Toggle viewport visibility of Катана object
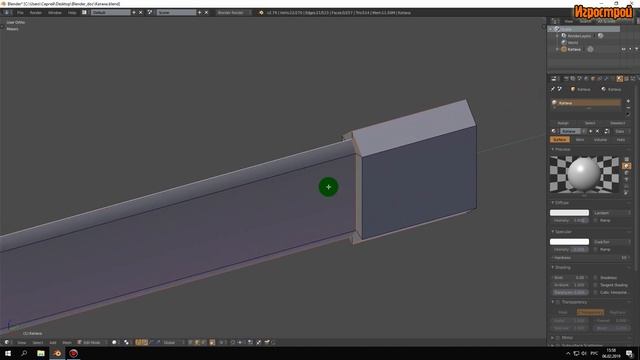This screenshot has width=640, height=360. [x=623, y=49]
